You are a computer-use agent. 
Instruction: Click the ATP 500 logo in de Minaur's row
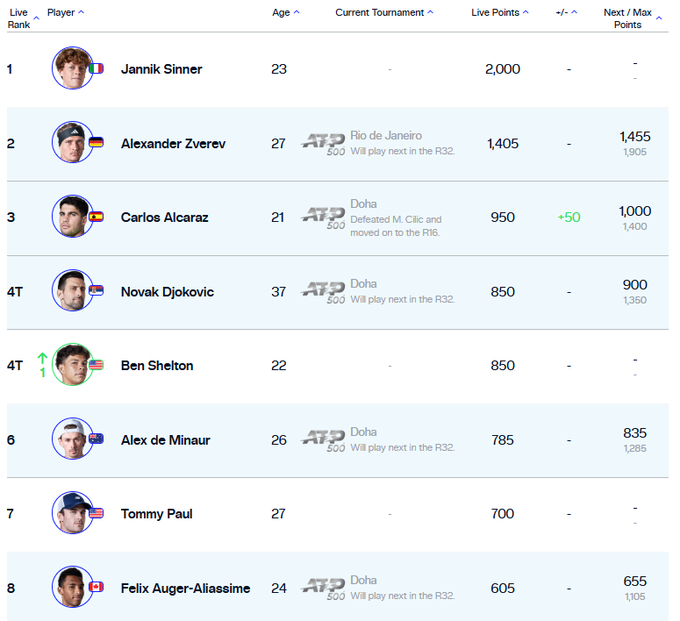click(323, 440)
